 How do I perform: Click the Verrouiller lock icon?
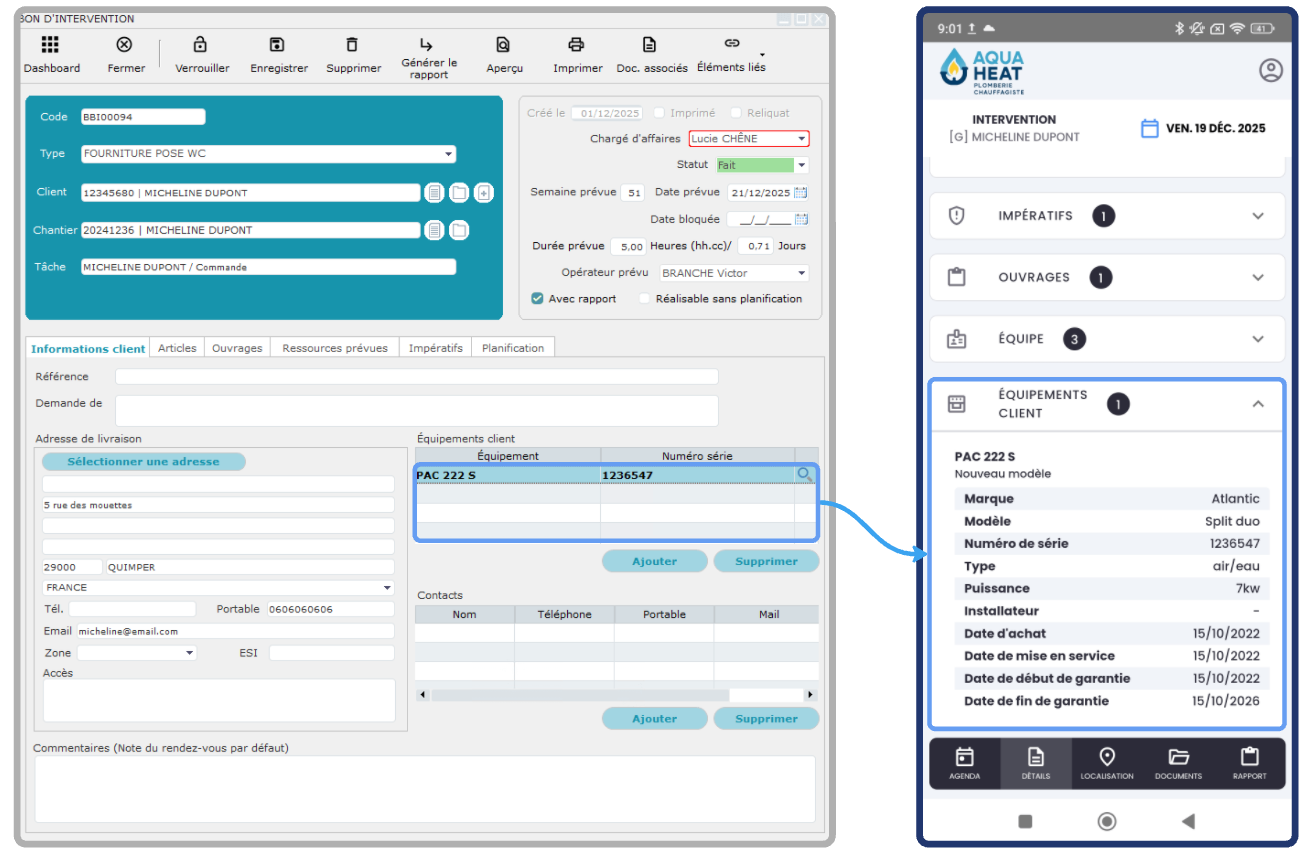(x=201, y=45)
